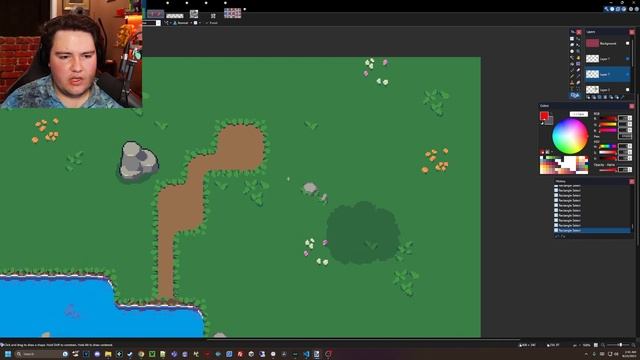The image size is (640, 360).
Task: Click stepper next to Red value
Action: click(630, 118)
